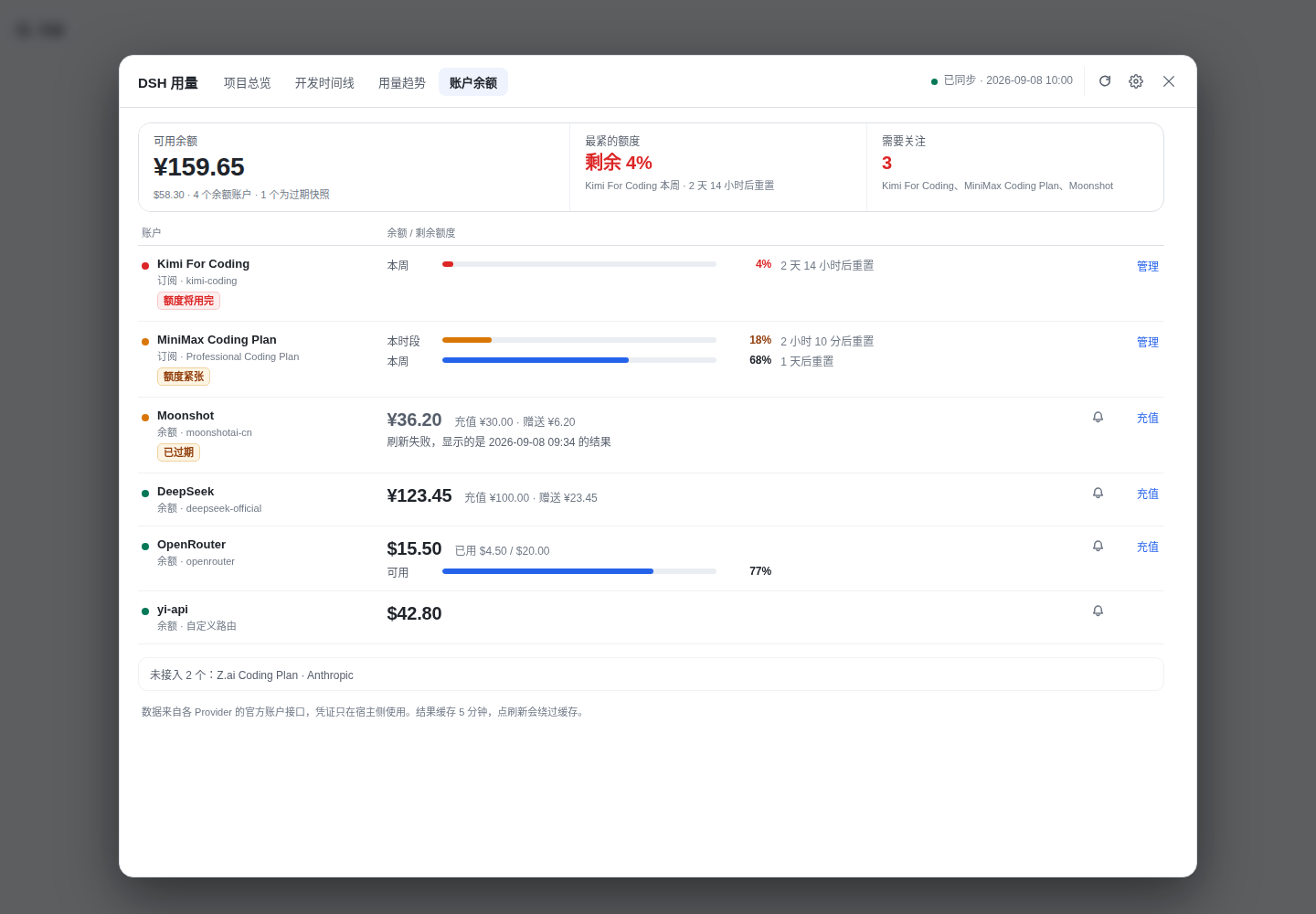Click the bell icon for Moonshot
The image size is (1316, 914).
tap(1098, 418)
